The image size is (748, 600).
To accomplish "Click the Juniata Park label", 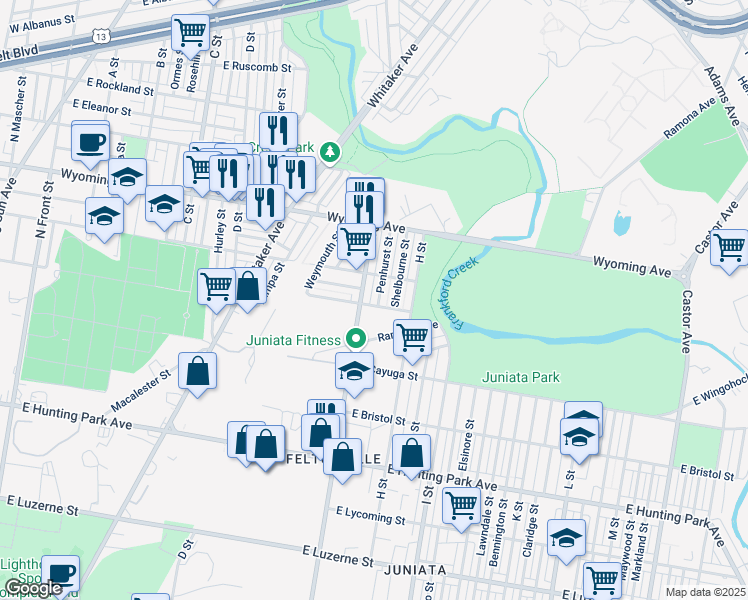I will (521, 377).
